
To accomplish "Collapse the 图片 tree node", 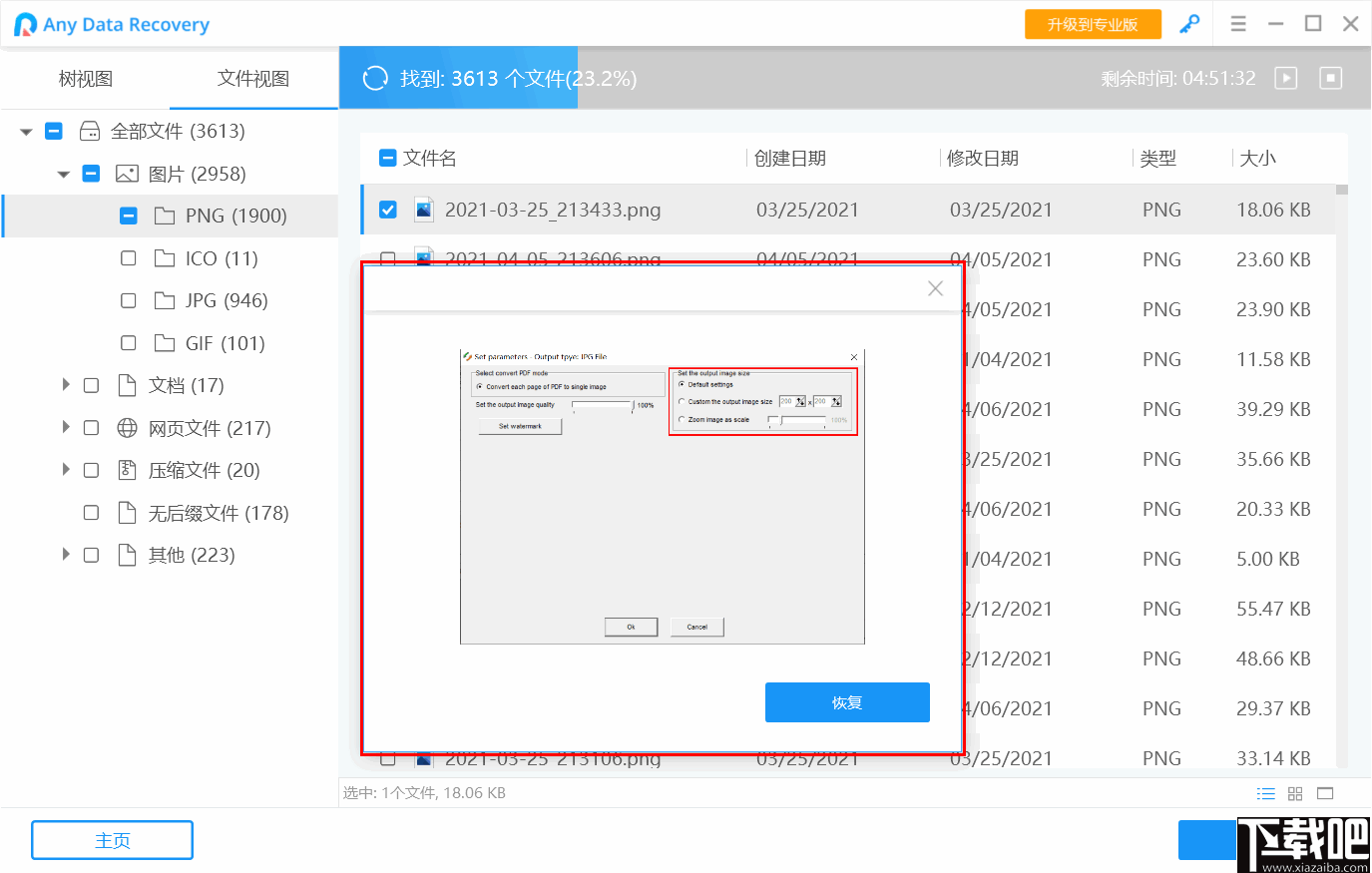I will 64,174.
